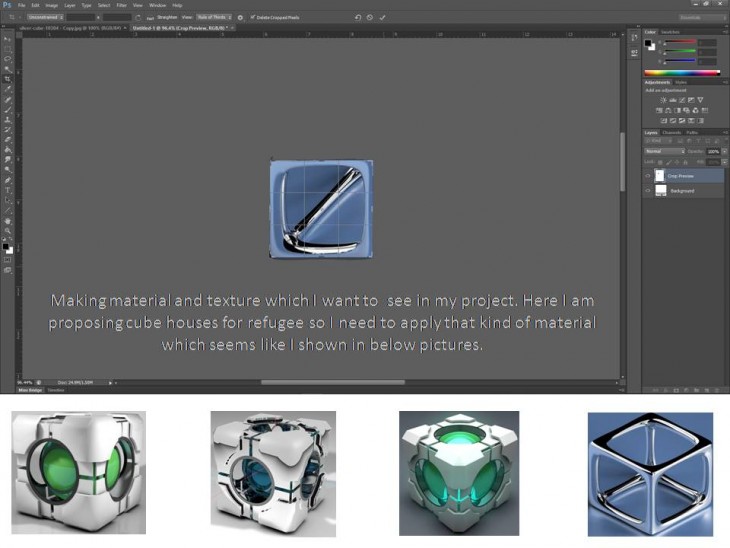Hide the Background layer
Image resolution: width=730 pixels, height=548 pixels.
tap(649, 190)
